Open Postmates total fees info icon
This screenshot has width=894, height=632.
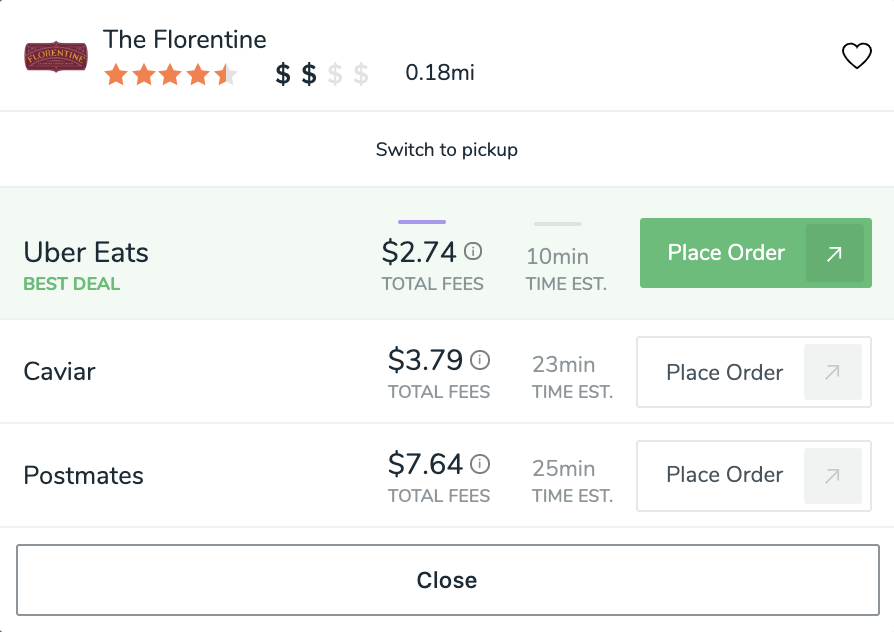coord(479,464)
